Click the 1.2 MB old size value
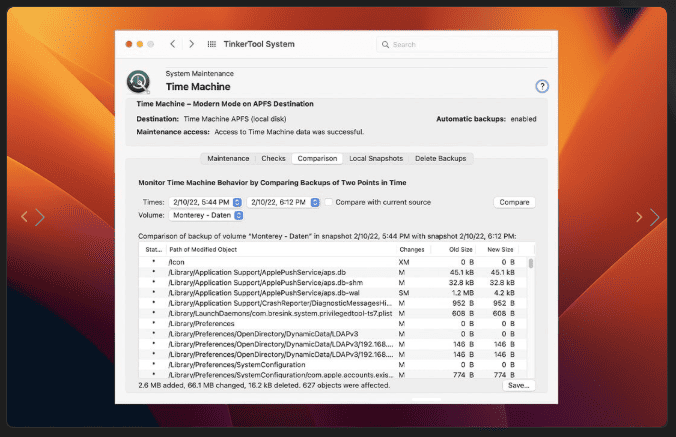The image size is (676, 437). pos(463,293)
